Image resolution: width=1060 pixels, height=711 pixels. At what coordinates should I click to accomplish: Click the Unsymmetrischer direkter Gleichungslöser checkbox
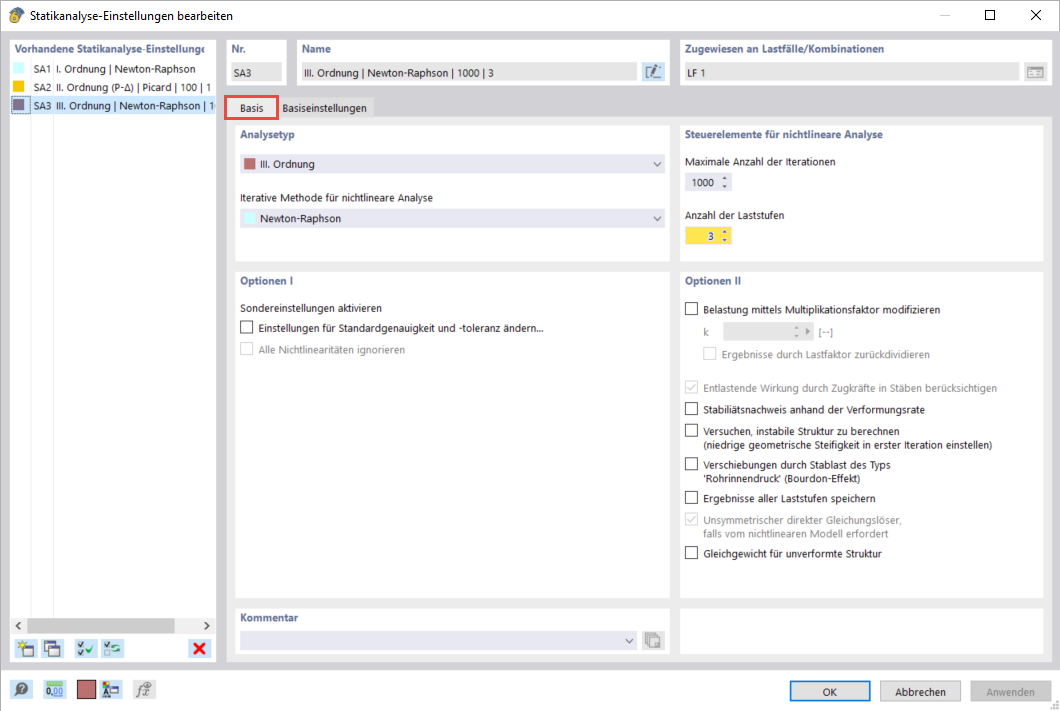692,519
